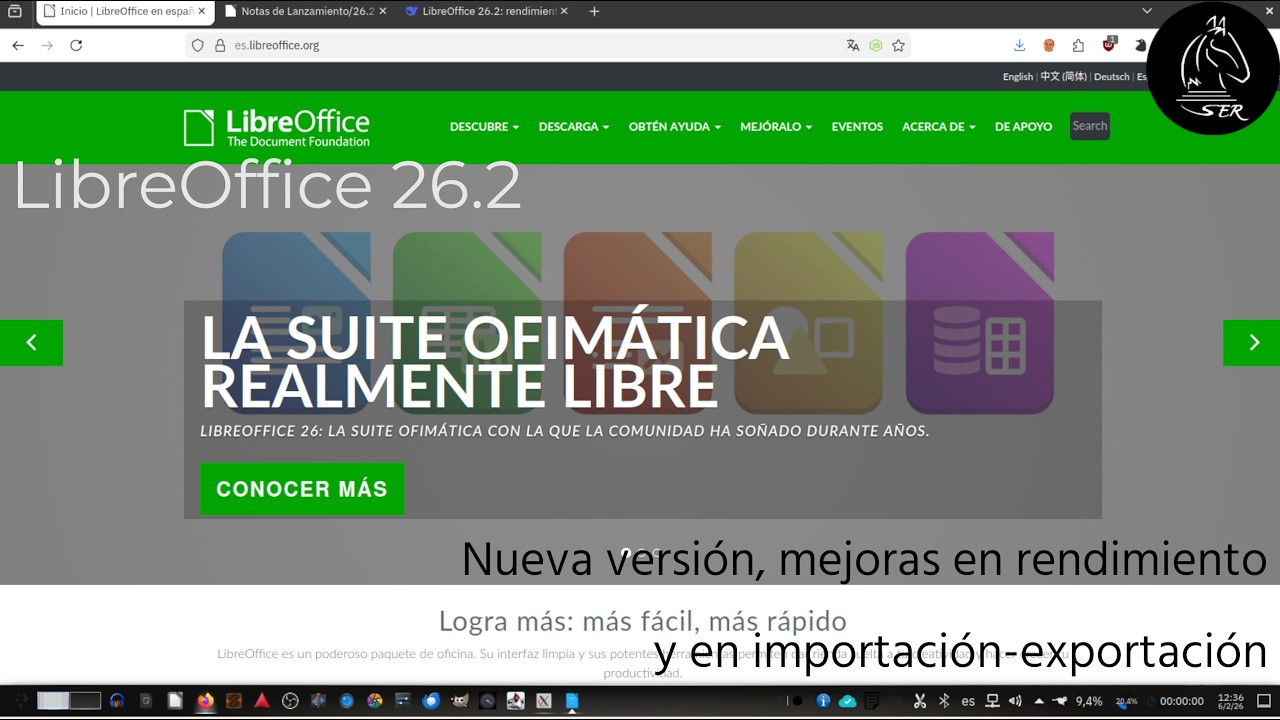The height and width of the screenshot is (720, 1280).
Task: Open the tab overview icon left of the tabs
Action: tap(15, 11)
